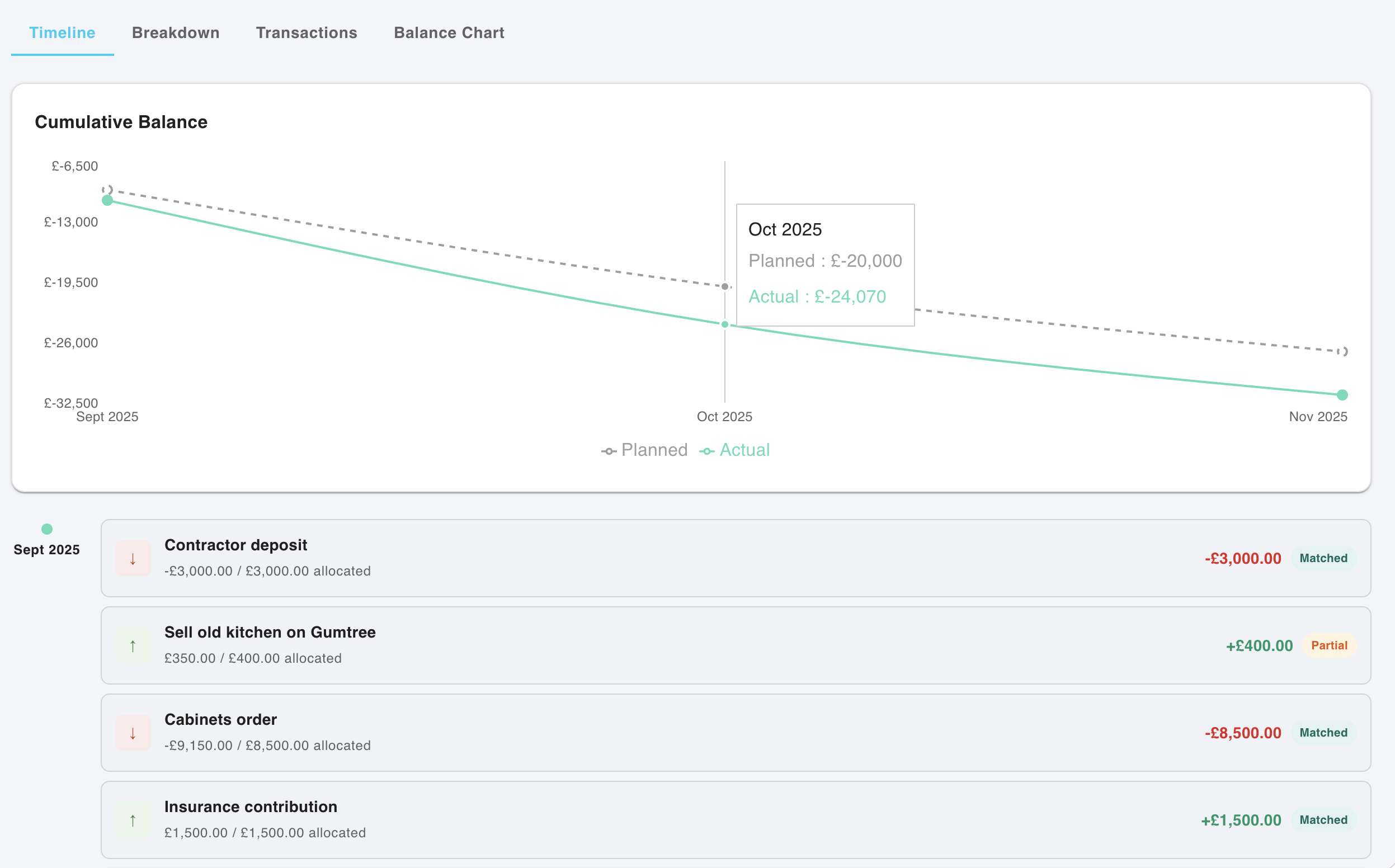Click 'Actual : £-24,070' in the tooltip
This screenshot has height=868, width=1395.
817,296
